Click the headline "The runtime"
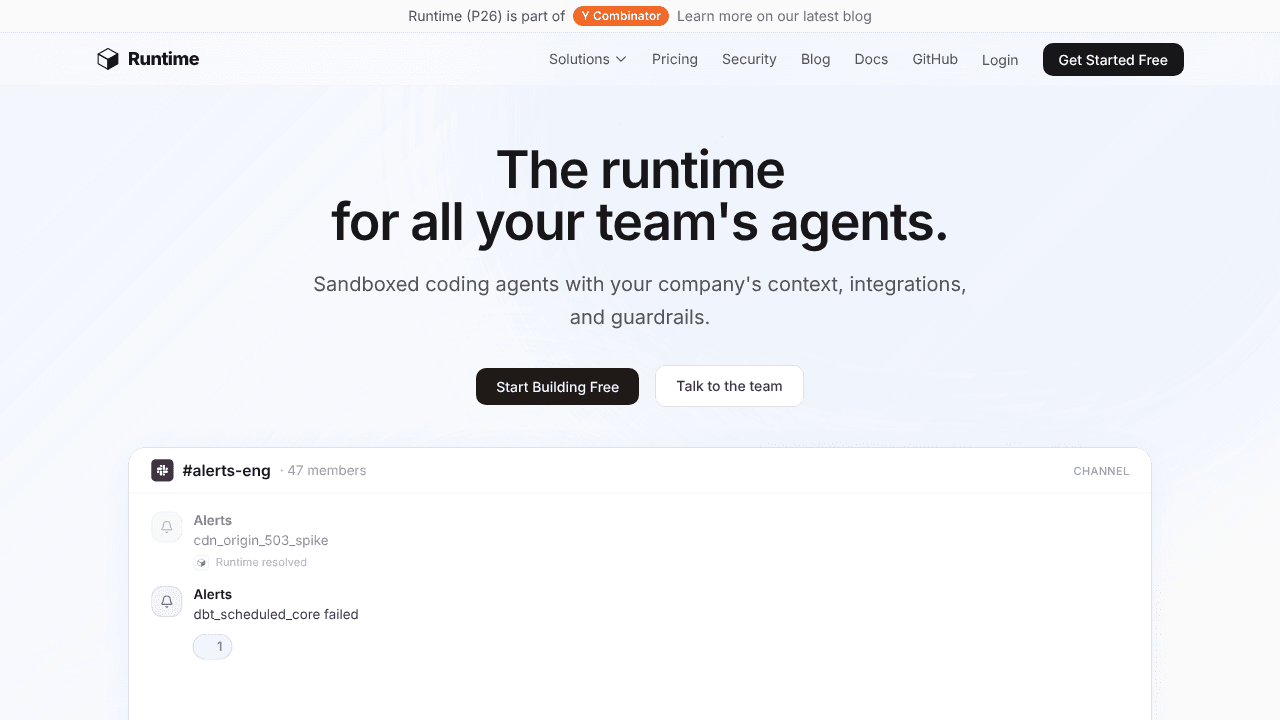Screen dimensions: 1280x720 [x=640, y=169]
